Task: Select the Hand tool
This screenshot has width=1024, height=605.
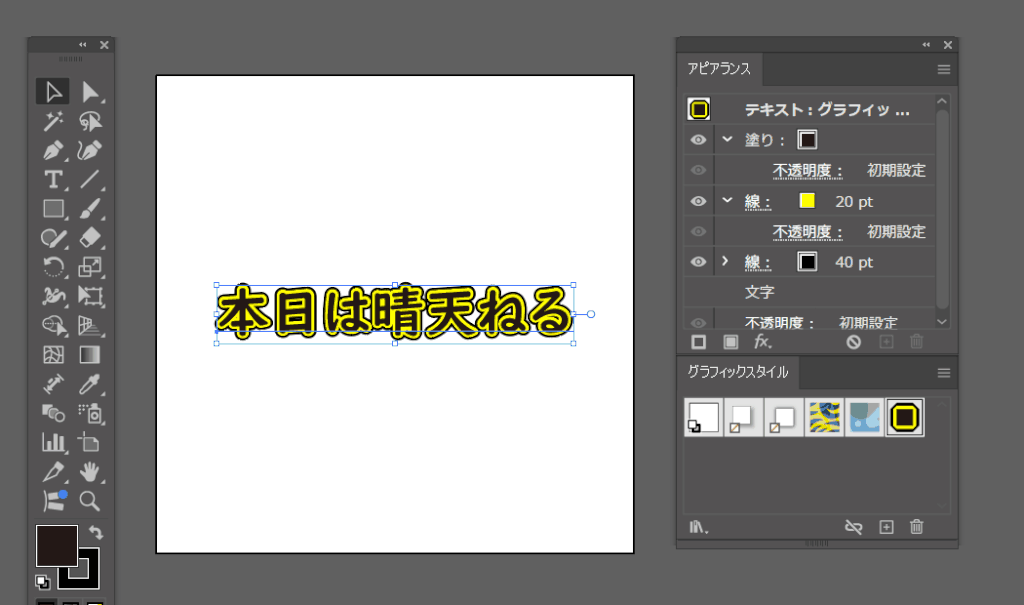Action: coord(91,471)
